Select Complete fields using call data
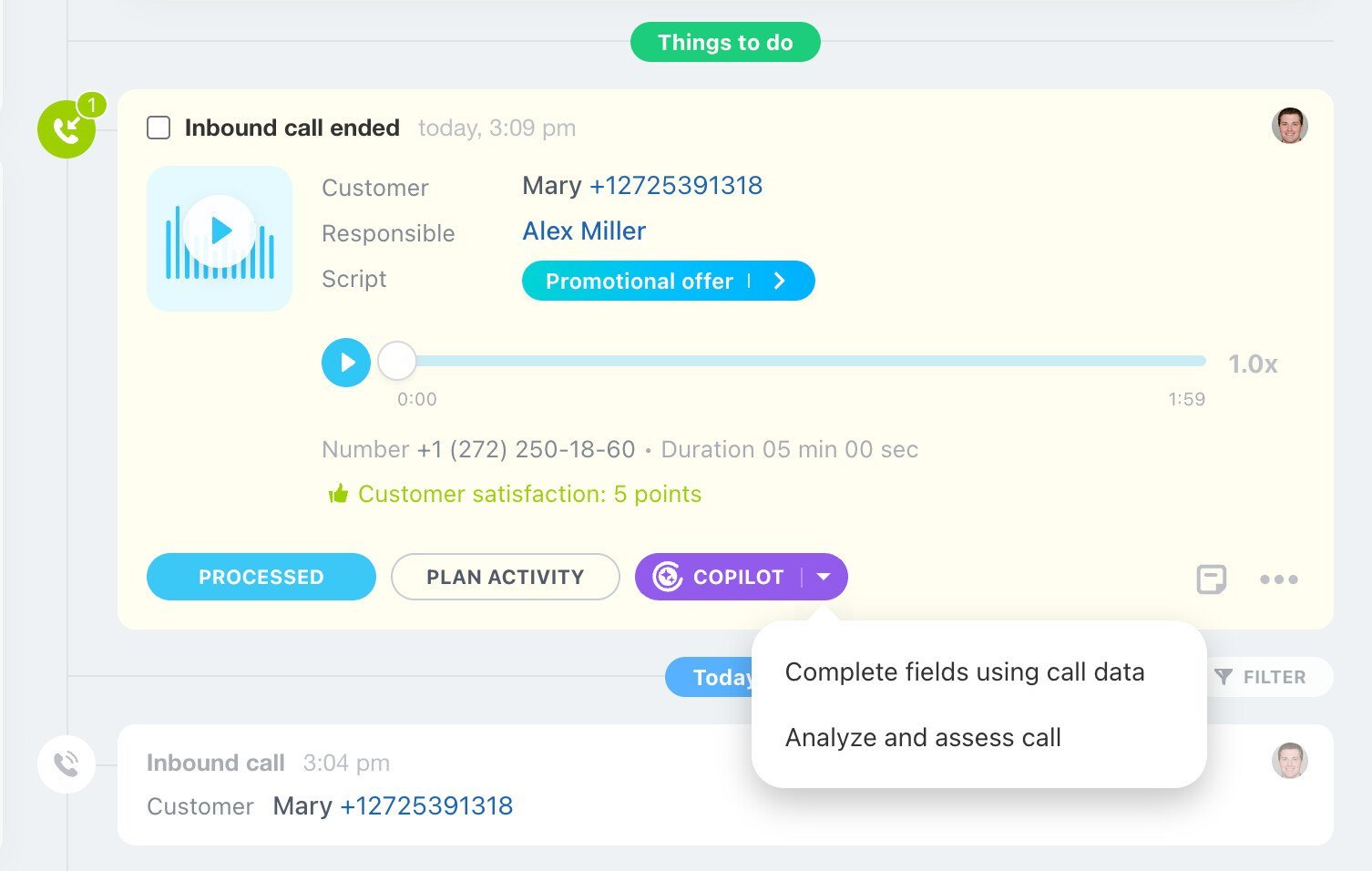This screenshot has height=871, width=1372. pyautogui.click(x=964, y=672)
